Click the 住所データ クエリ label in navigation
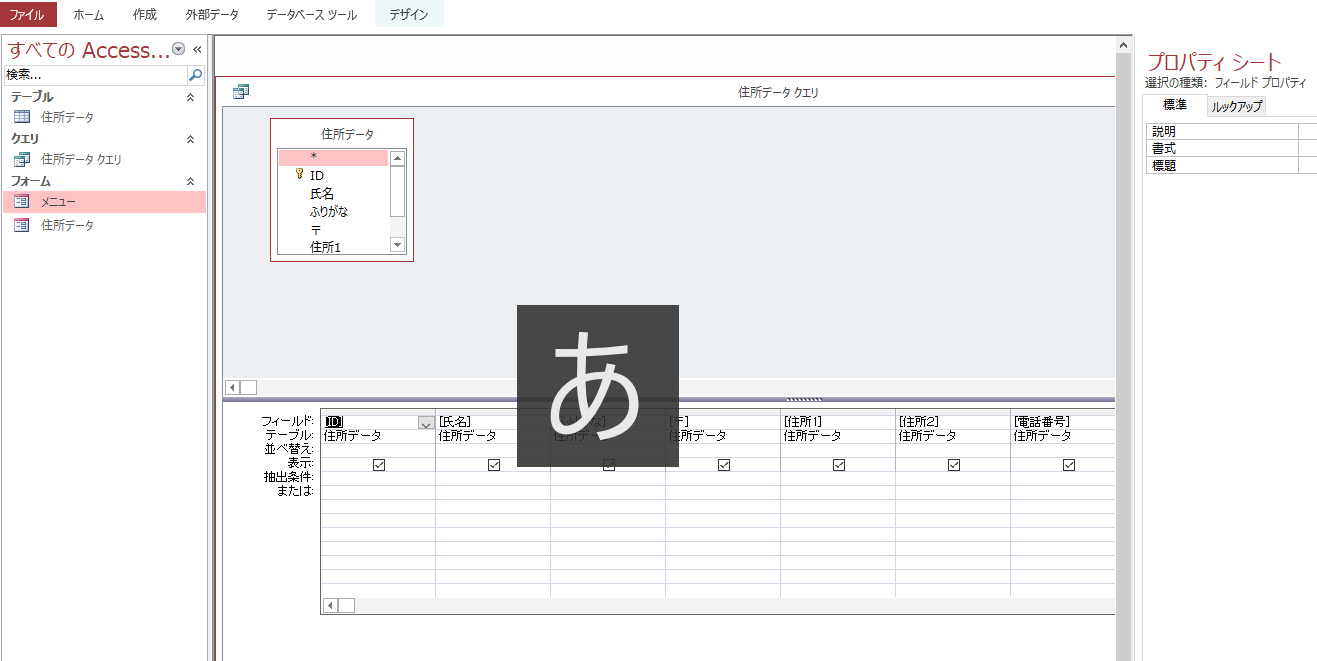The height and width of the screenshot is (661, 1317). tap(81, 159)
